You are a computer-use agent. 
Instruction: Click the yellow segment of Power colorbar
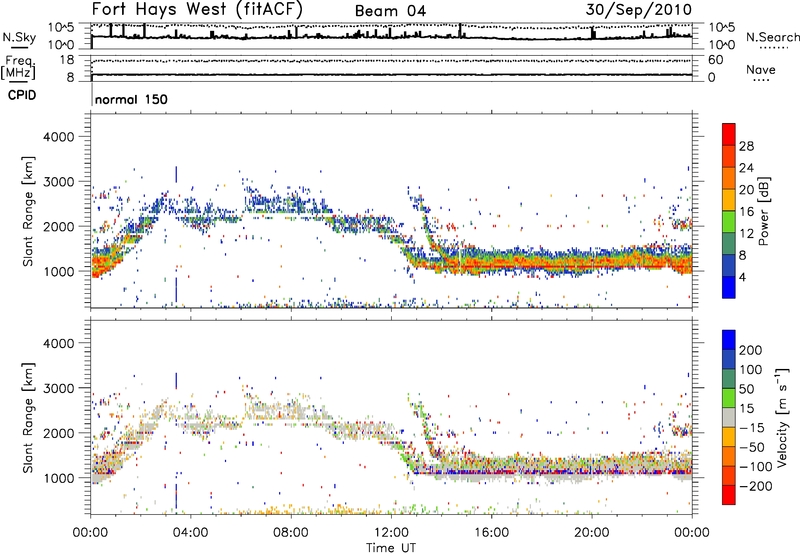tap(729, 200)
